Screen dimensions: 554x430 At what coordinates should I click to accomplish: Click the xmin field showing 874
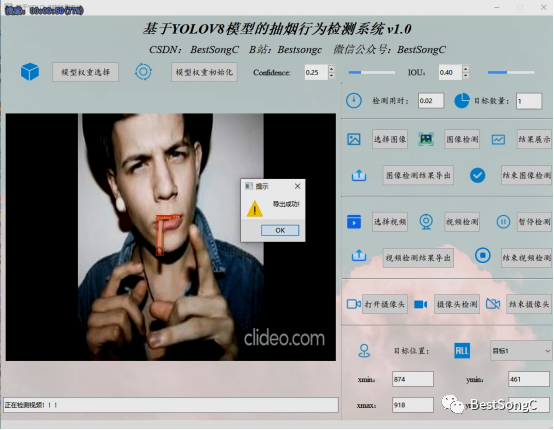[413, 379]
